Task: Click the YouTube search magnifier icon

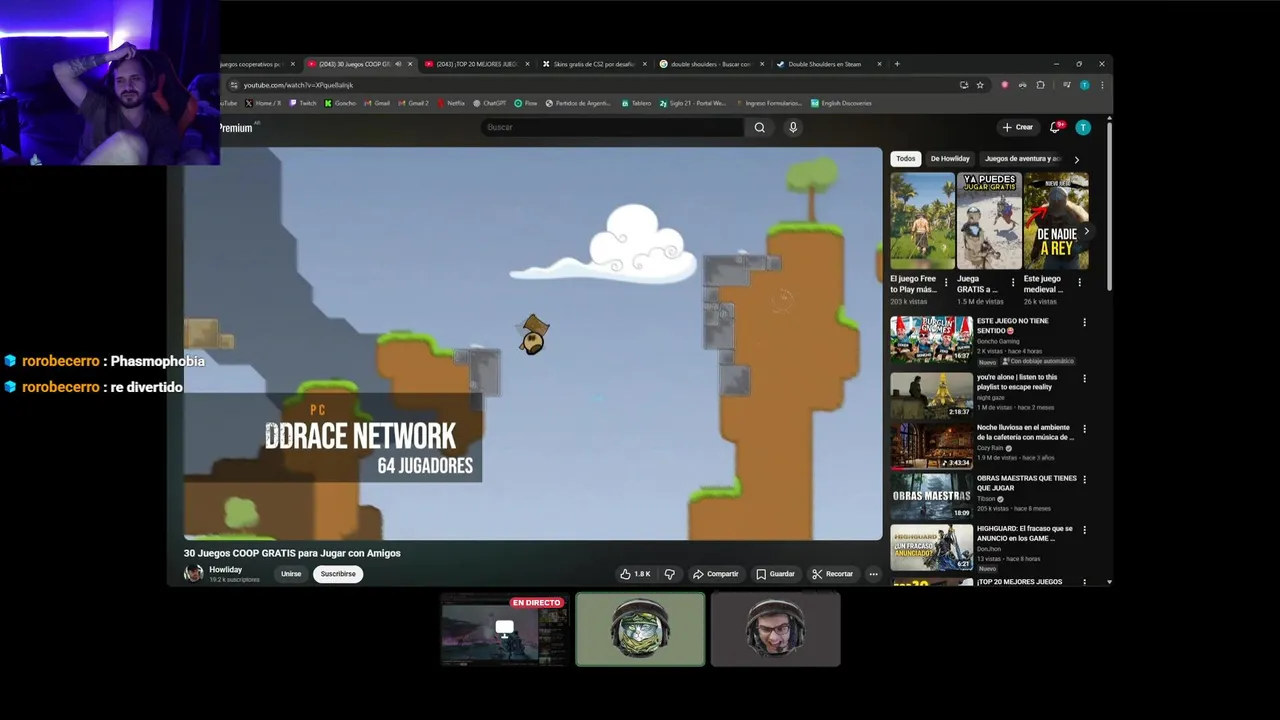Action: tap(760, 127)
